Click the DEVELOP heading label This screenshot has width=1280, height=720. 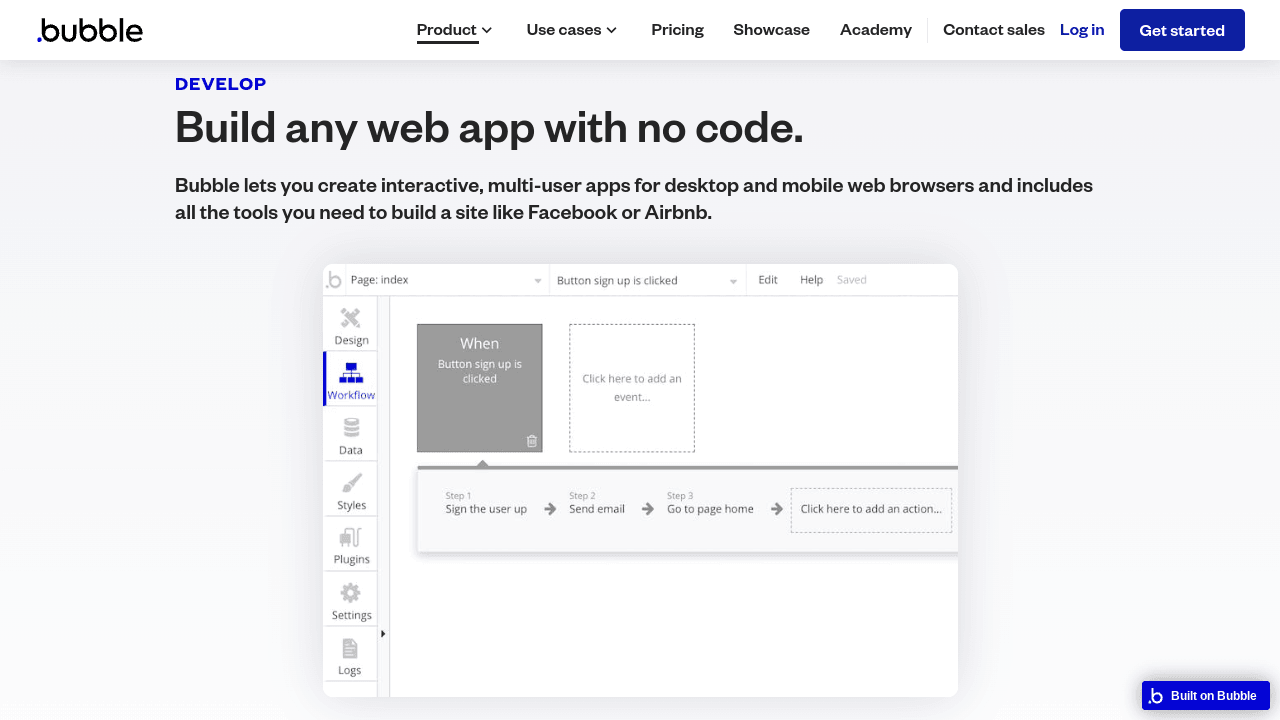click(221, 84)
